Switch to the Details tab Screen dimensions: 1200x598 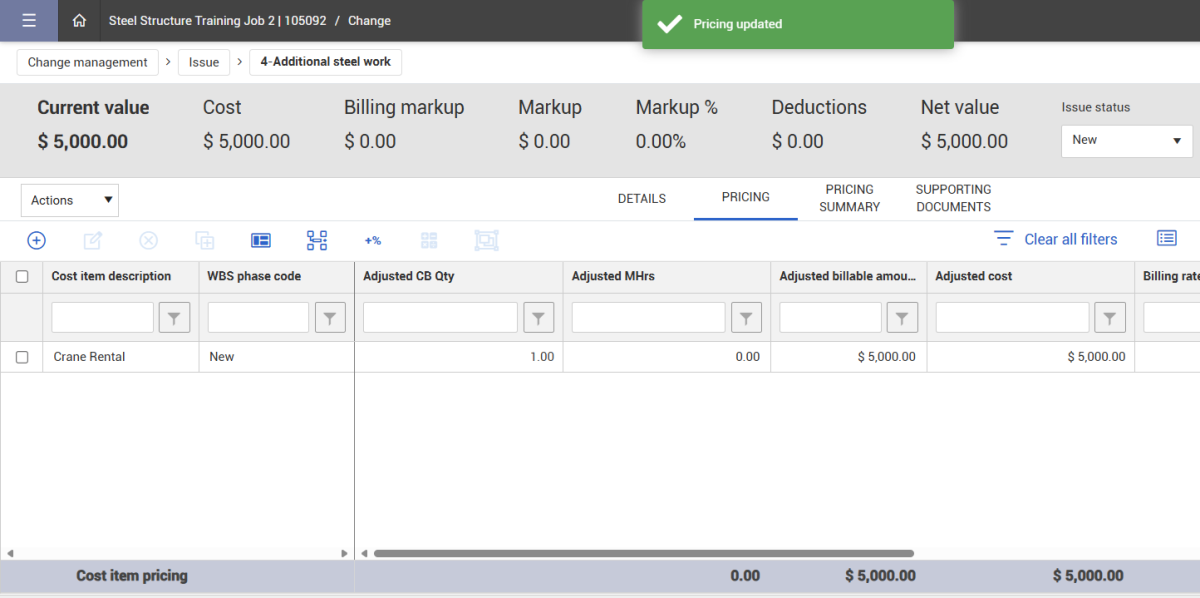tap(642, 199)
